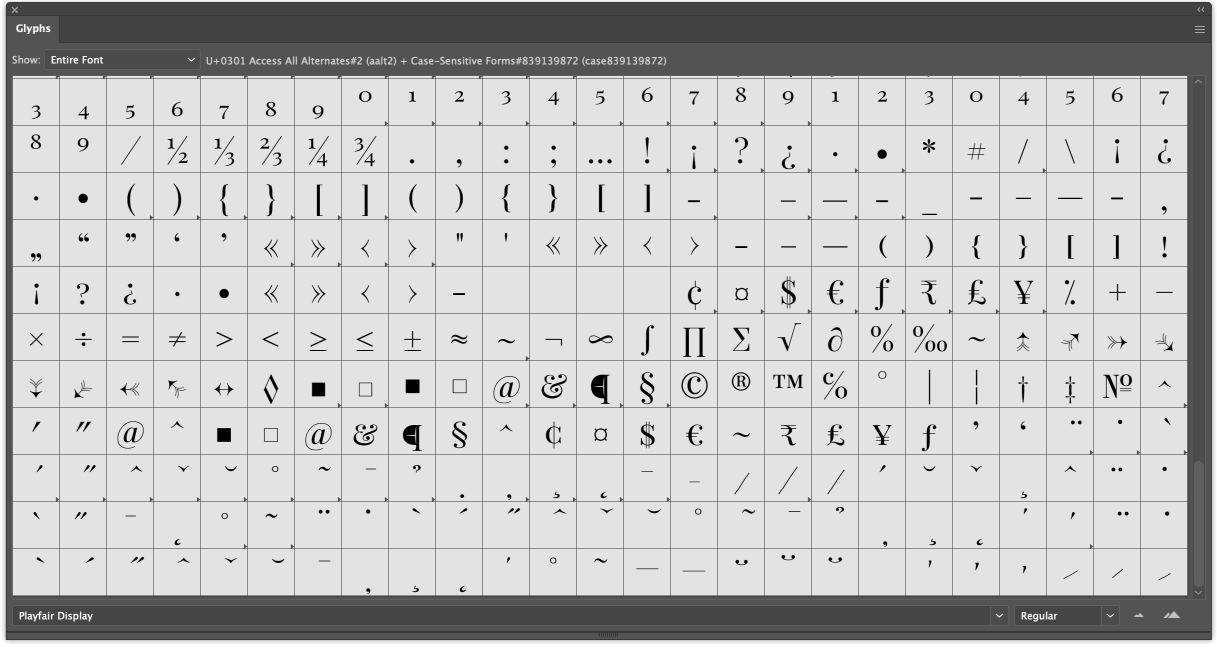Pick the summation Σ glyph
The width and height of the screenshot is (1217, 647).
coord(741,338)
